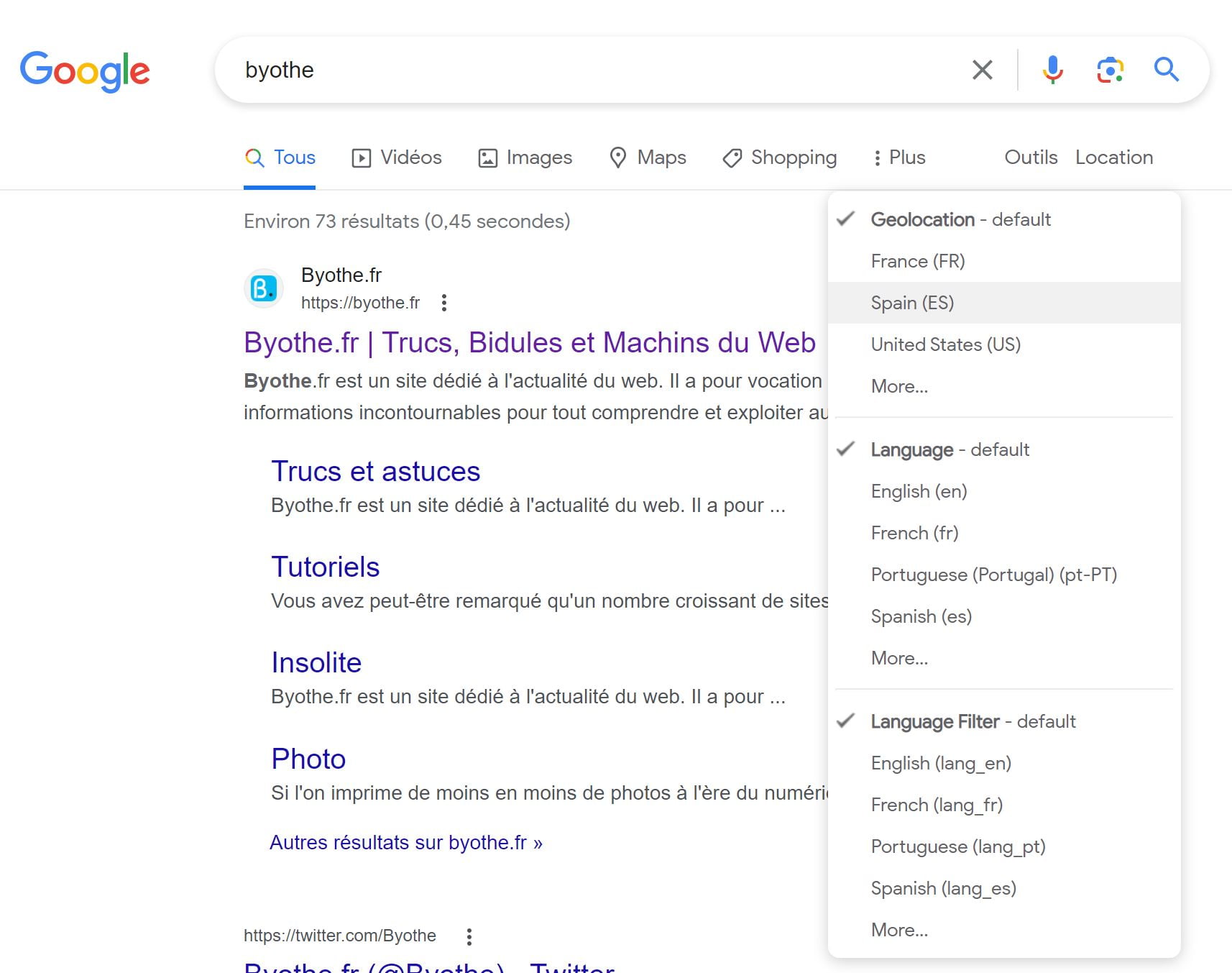
Task: Click Autres résultats sur byothe.fr link
Action: [406, 843]
